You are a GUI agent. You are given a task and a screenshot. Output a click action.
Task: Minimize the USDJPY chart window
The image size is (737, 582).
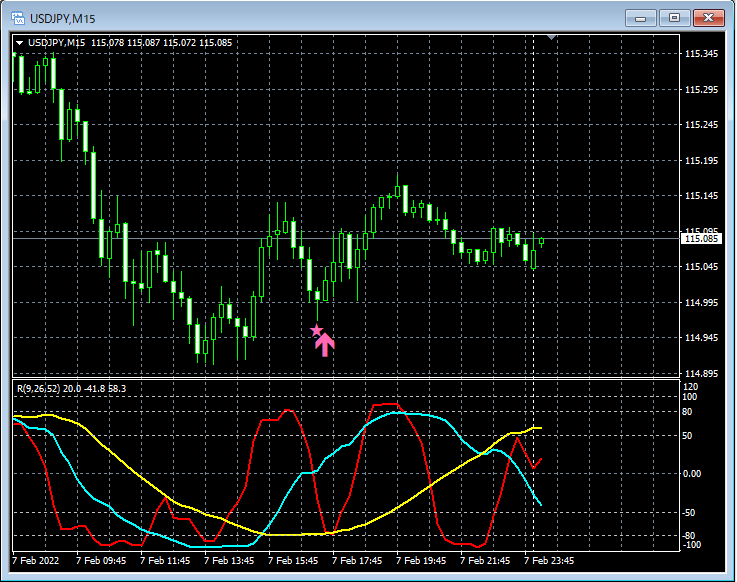641,18
